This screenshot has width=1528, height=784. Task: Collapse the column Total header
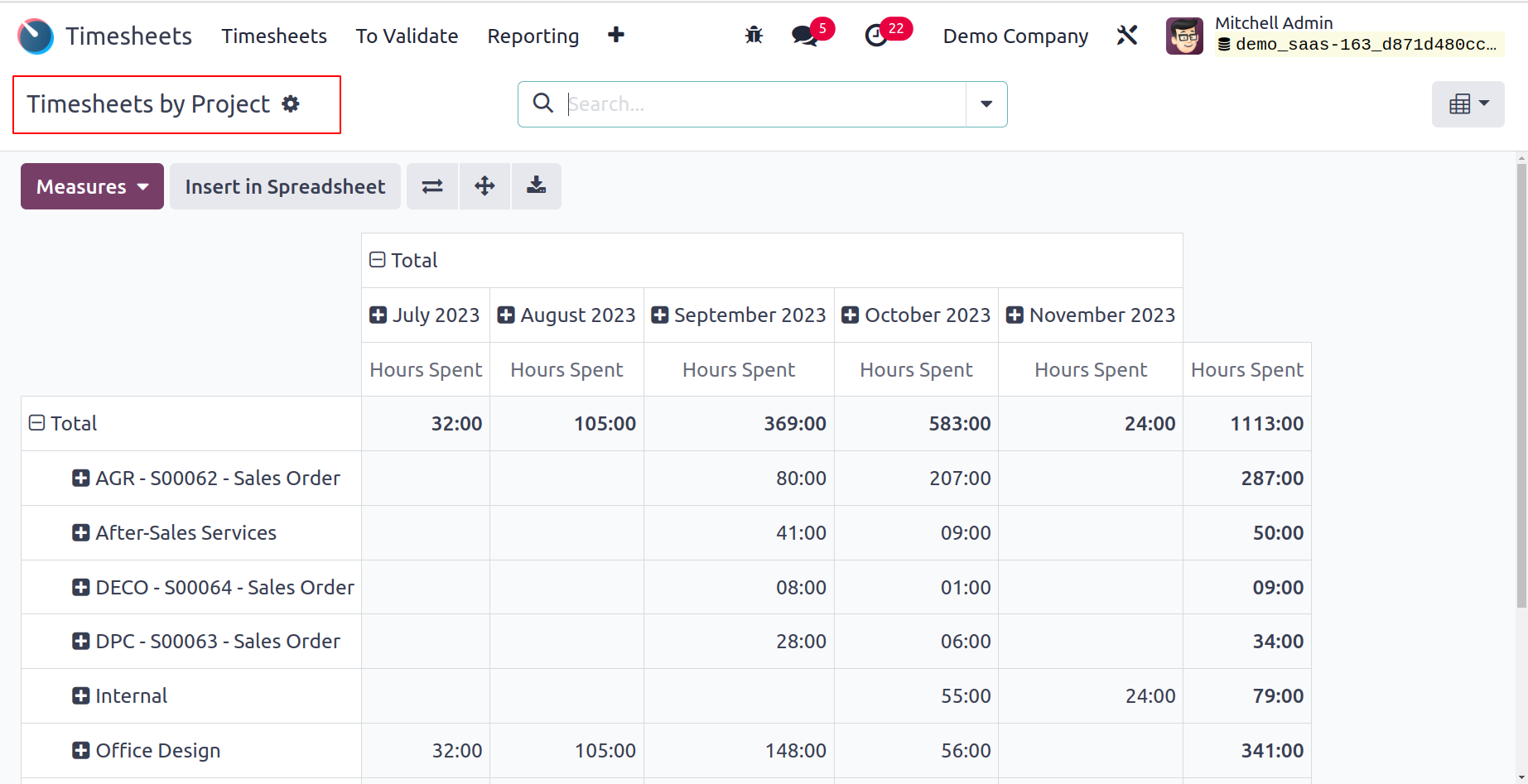(x=378, y=260)
